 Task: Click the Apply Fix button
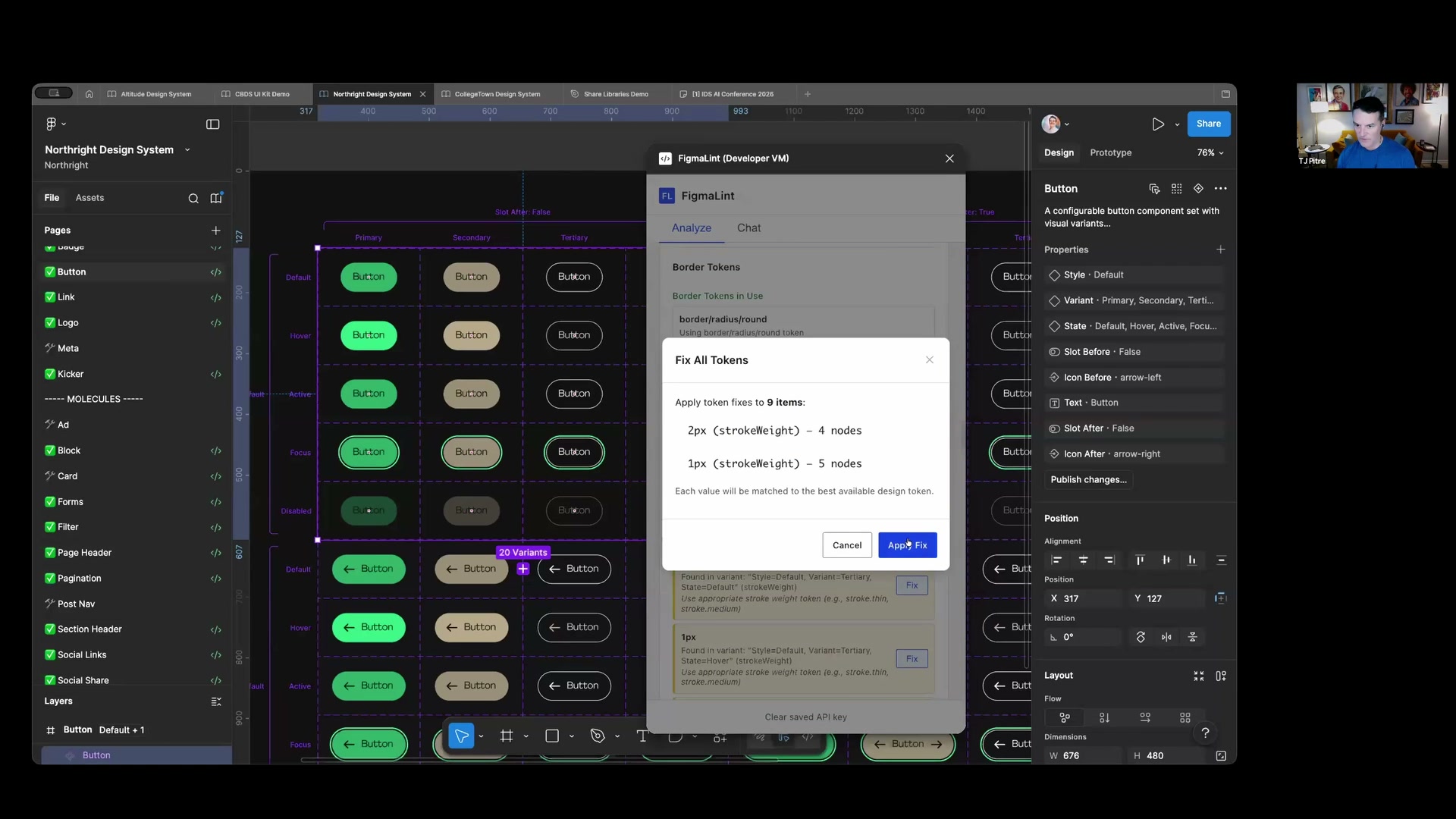point(907,545)
